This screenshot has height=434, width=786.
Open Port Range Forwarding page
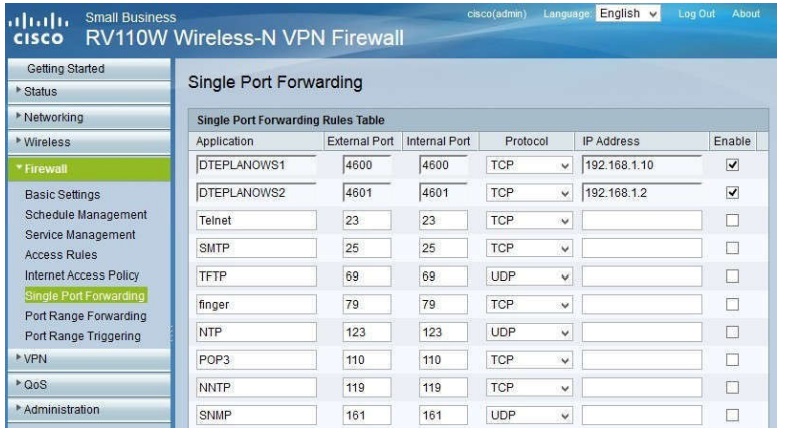pyautogui.click(x=86, y=315)
